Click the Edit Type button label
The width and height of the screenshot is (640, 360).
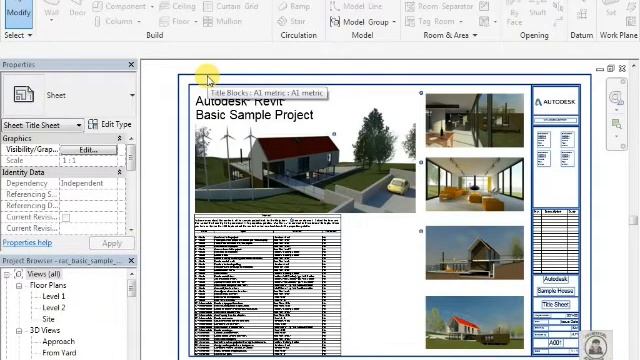(116, 124)
